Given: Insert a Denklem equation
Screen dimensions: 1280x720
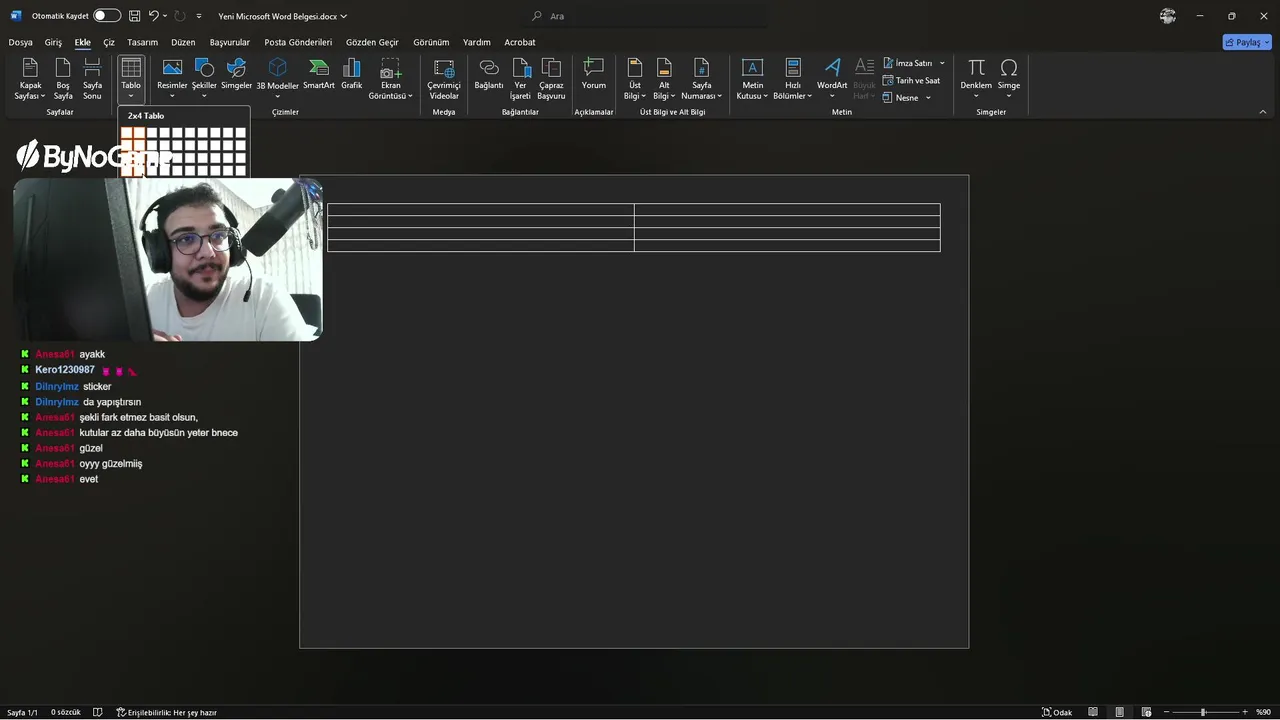Looking at the screenshot, I should pos(976,80).
